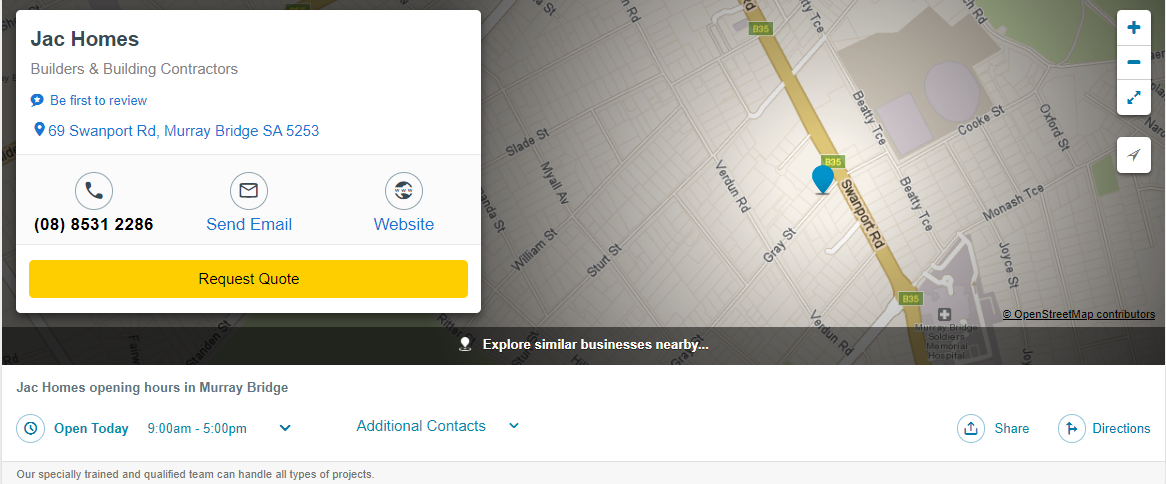The width and height of the screenshot is (1166, 484).
Task: Expand Additional Contacts chevron
Action: [x=513, y=426]
